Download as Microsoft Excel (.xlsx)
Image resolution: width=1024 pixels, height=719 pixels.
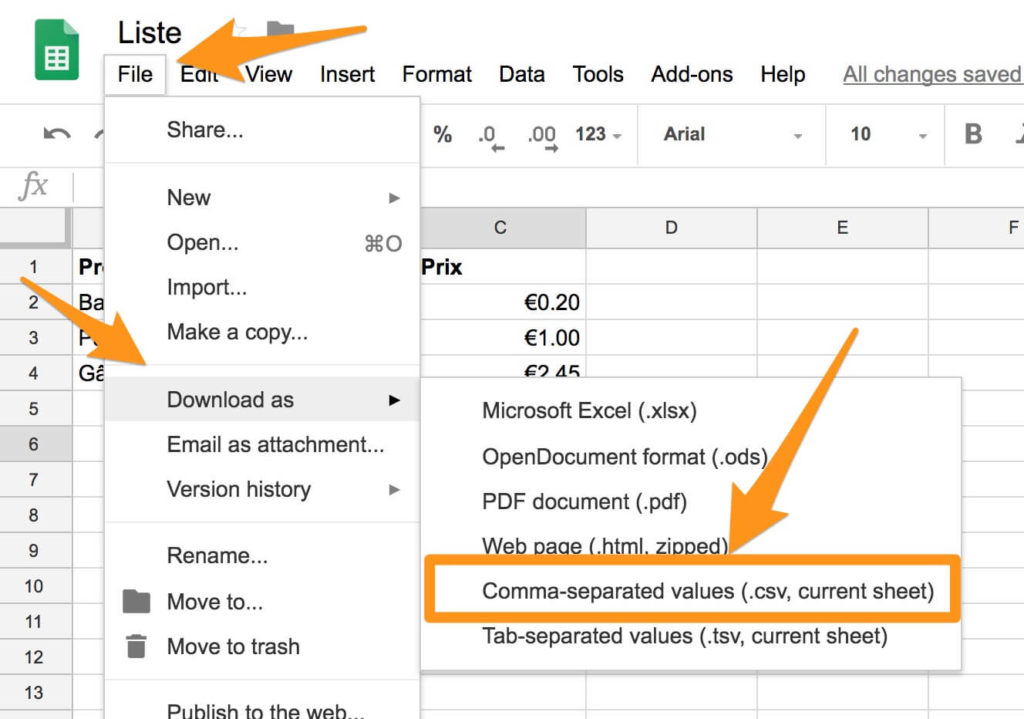[691, 411]
